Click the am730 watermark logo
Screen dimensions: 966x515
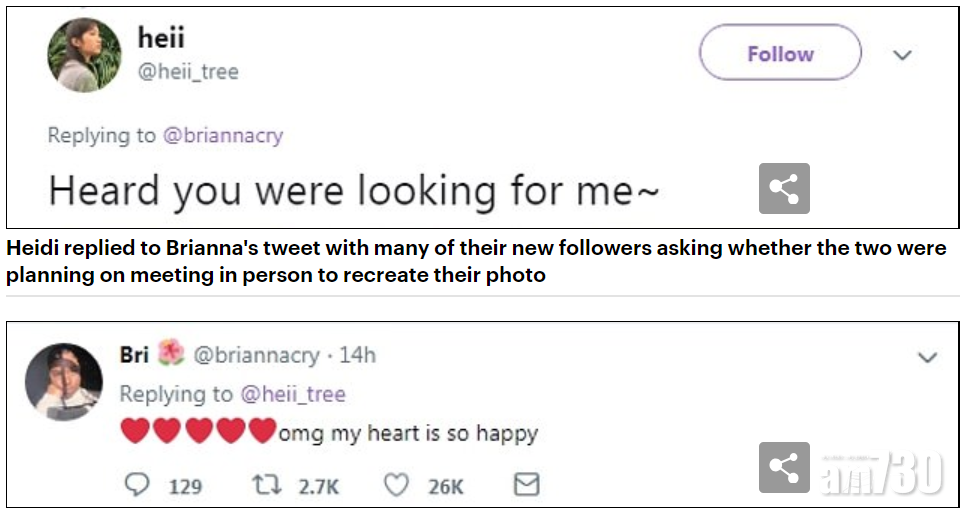click(882, 470)
